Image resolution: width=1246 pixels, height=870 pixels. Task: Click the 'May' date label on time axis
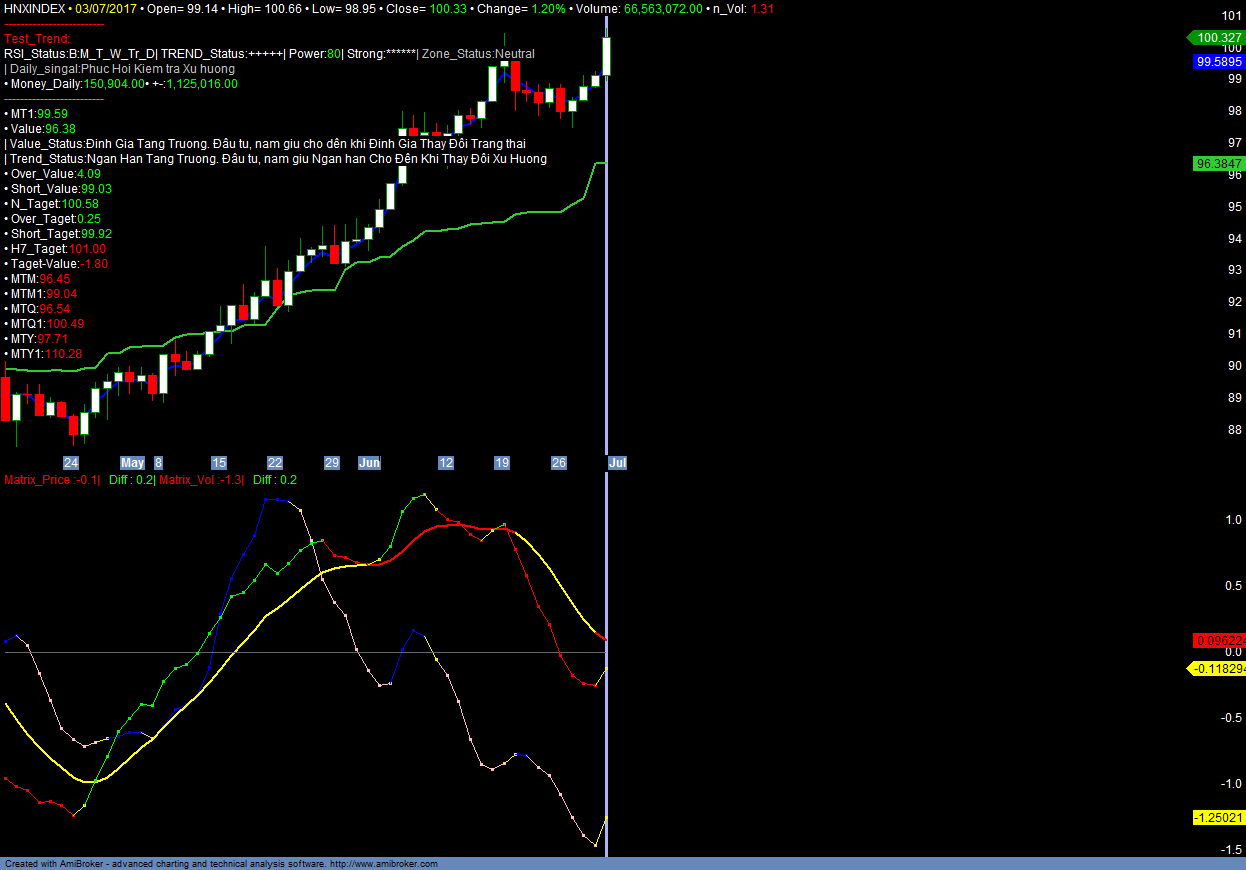[x=132, y=463]
